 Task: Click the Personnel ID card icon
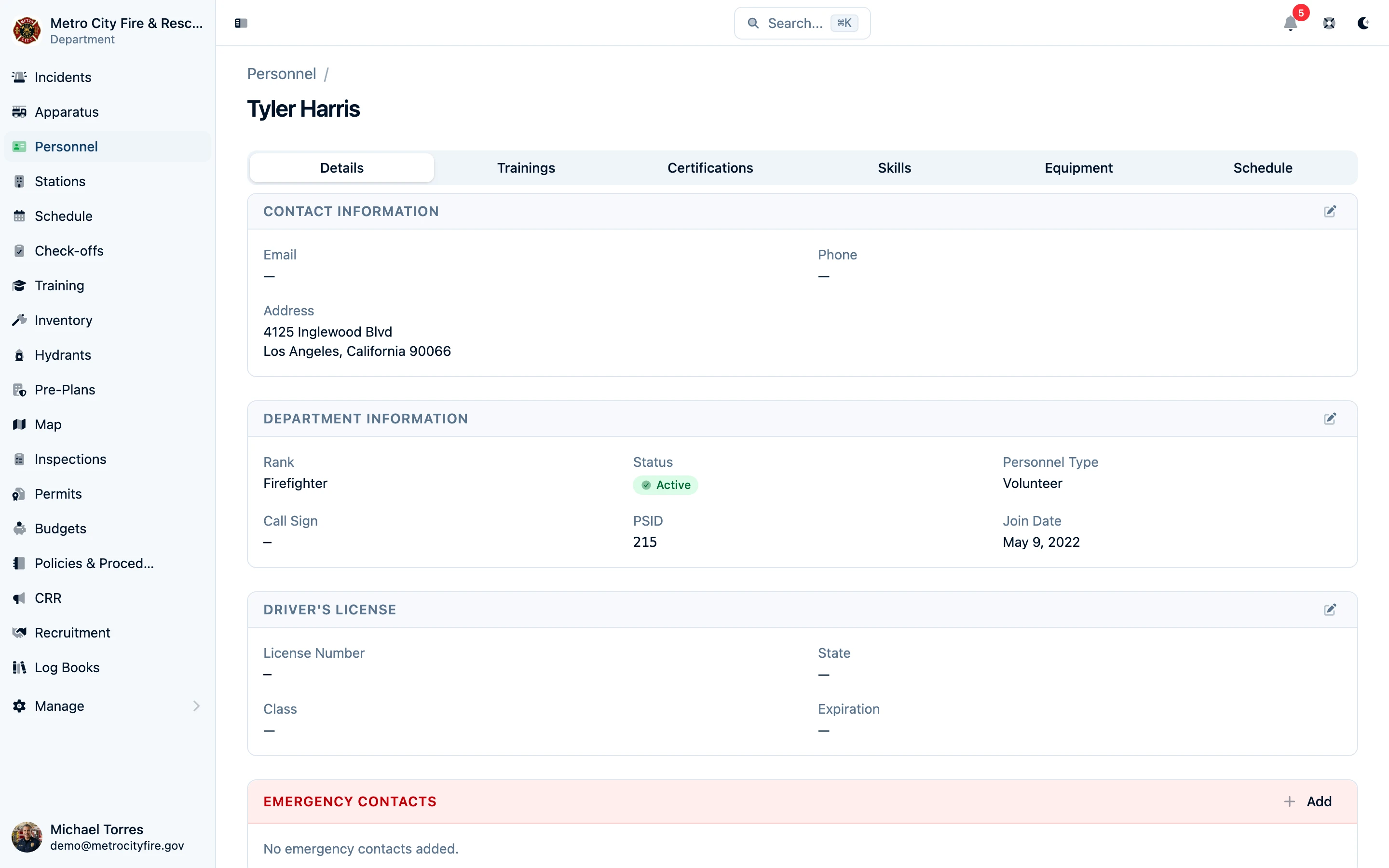(19, 147)
